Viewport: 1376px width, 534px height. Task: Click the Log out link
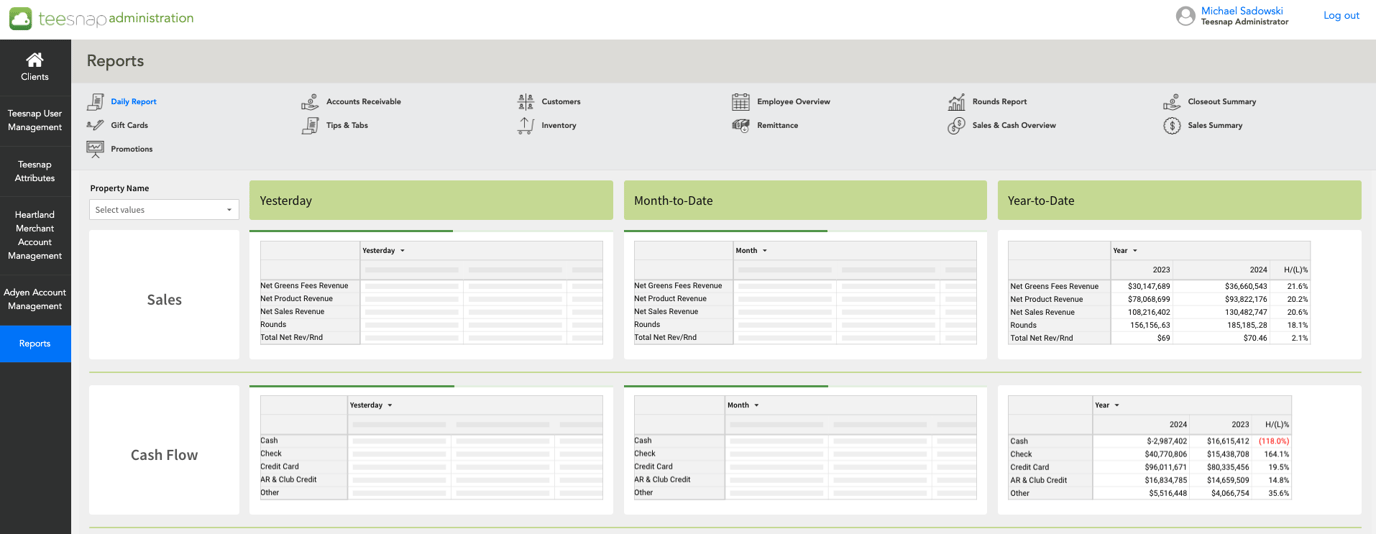click(x=1341, y=16)
